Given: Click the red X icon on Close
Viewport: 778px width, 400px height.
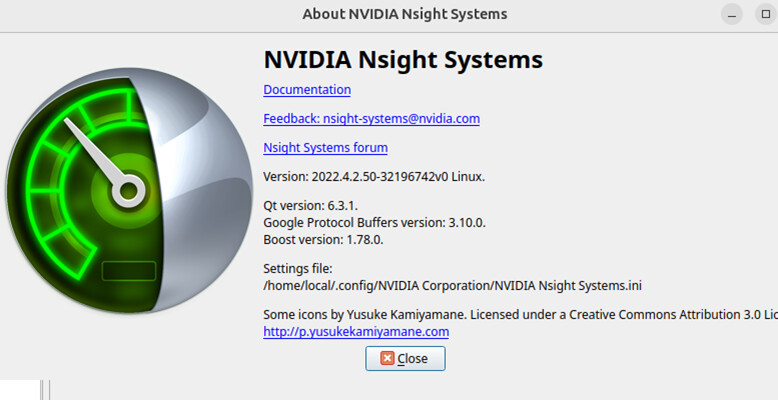Looking at the screenshot, I should [x=387, y=358].
